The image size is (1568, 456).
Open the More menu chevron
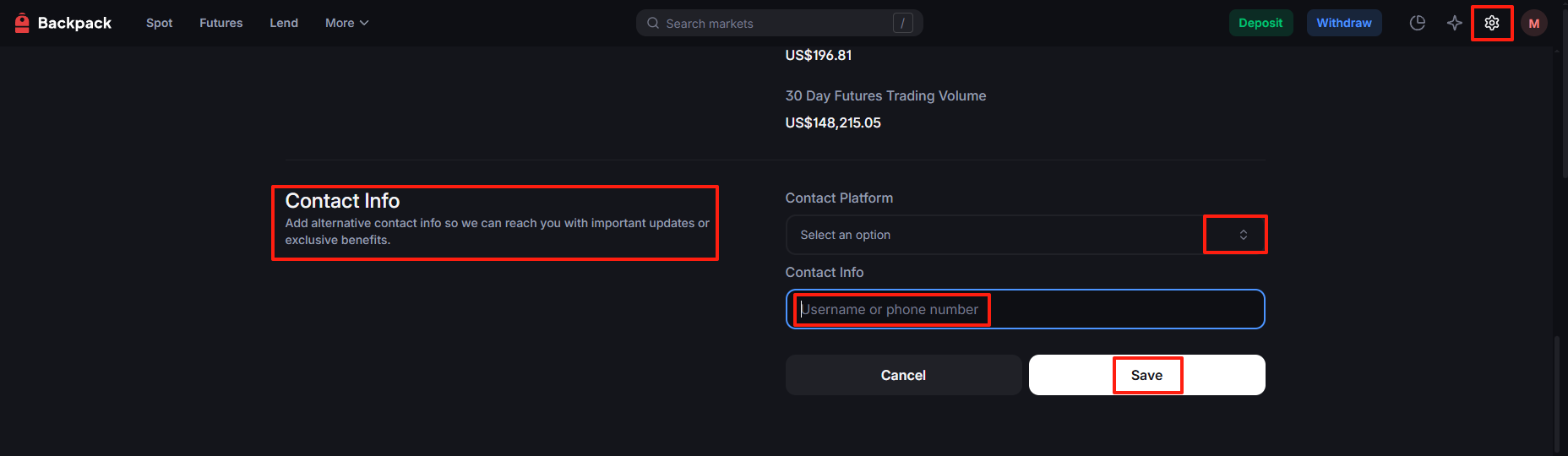click(364, 23)
